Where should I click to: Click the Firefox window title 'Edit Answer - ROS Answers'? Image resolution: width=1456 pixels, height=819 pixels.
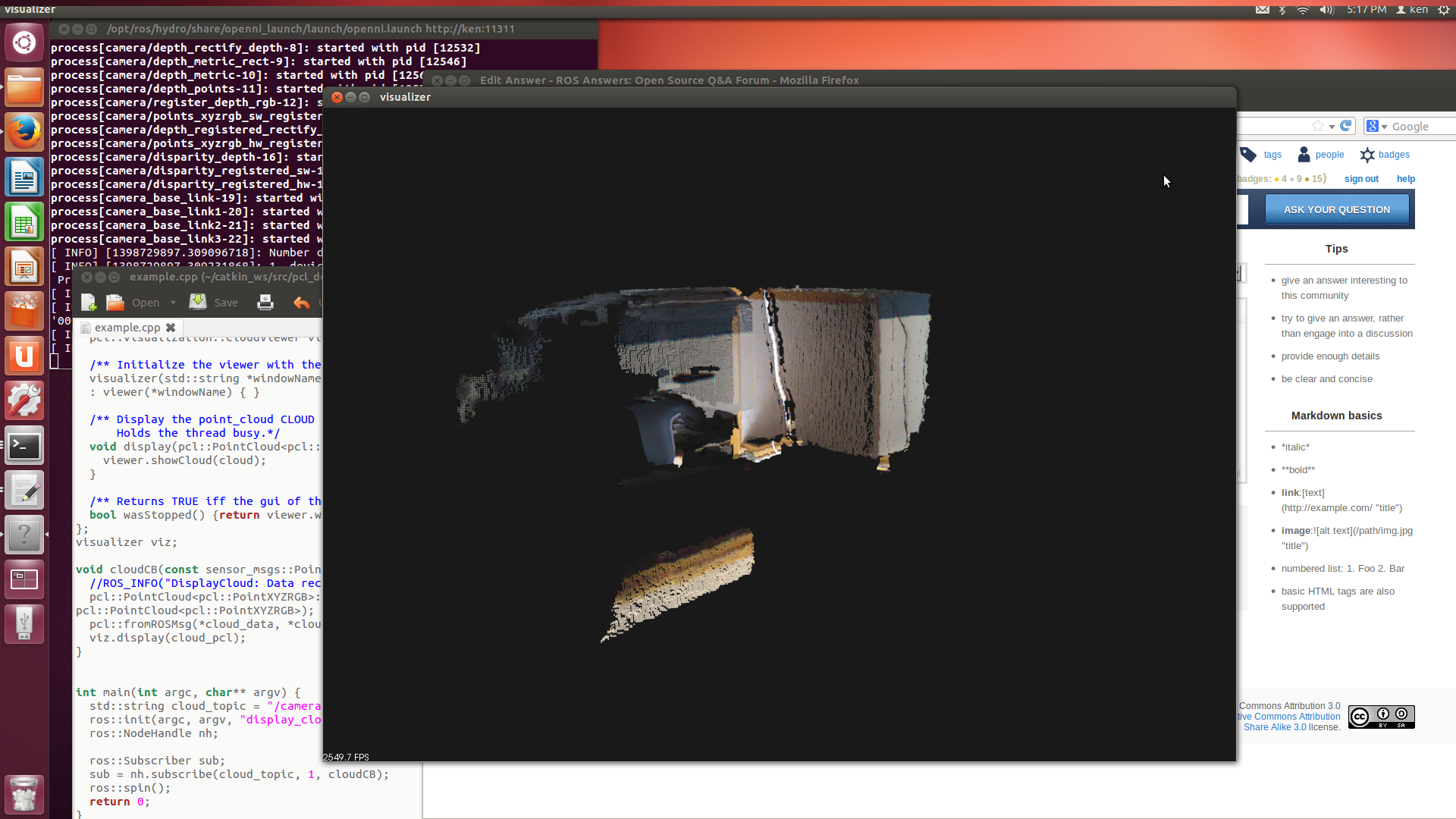click(x=670, y=80)
